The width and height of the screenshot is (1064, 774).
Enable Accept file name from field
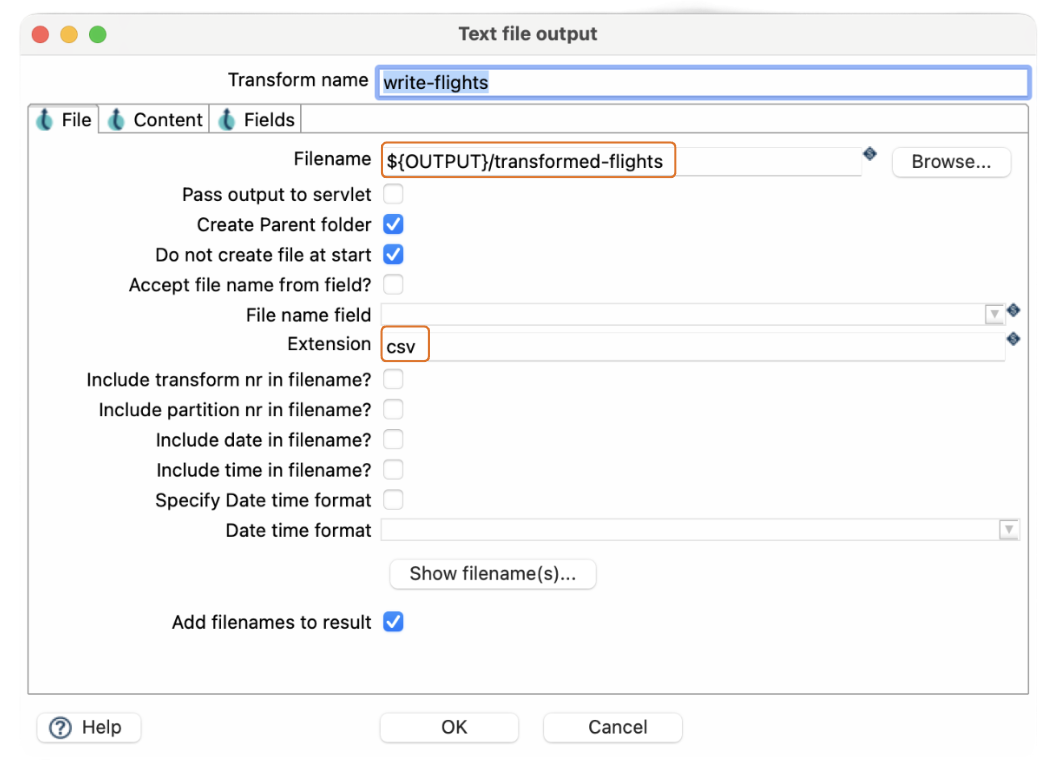pos(394,284)
